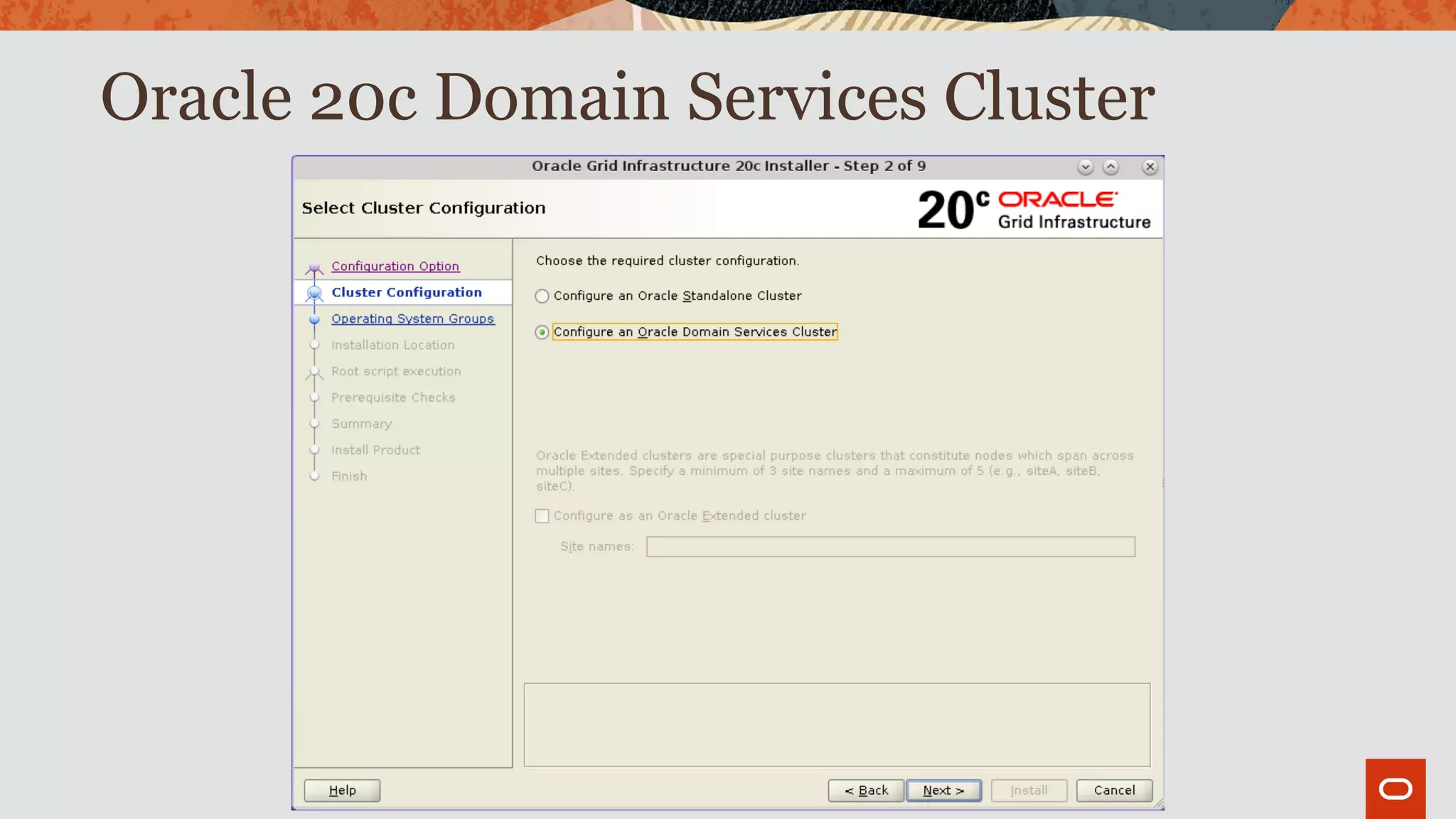1456x819 pixels.
Task: Click the installer title bar text
Action: (729, 166)
